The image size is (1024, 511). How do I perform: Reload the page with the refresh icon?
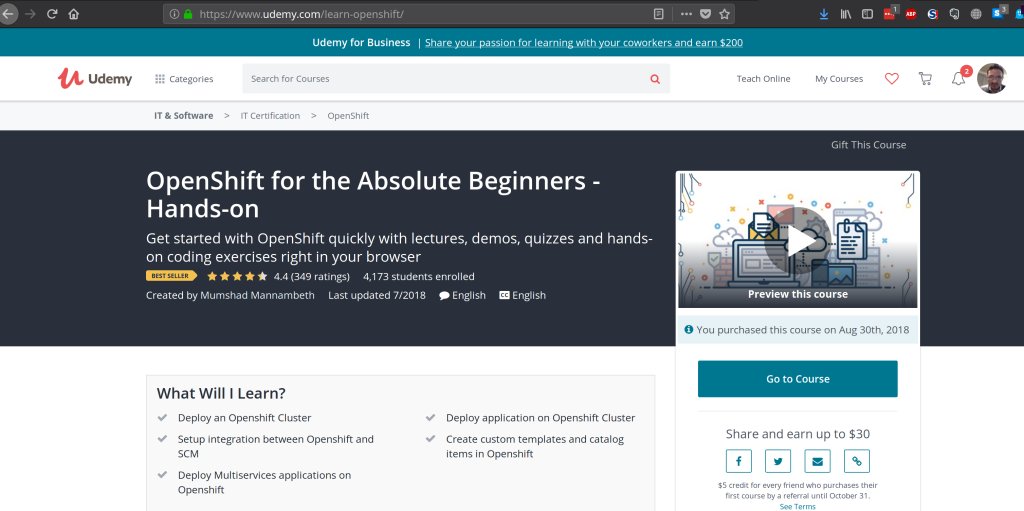point(52,14)
